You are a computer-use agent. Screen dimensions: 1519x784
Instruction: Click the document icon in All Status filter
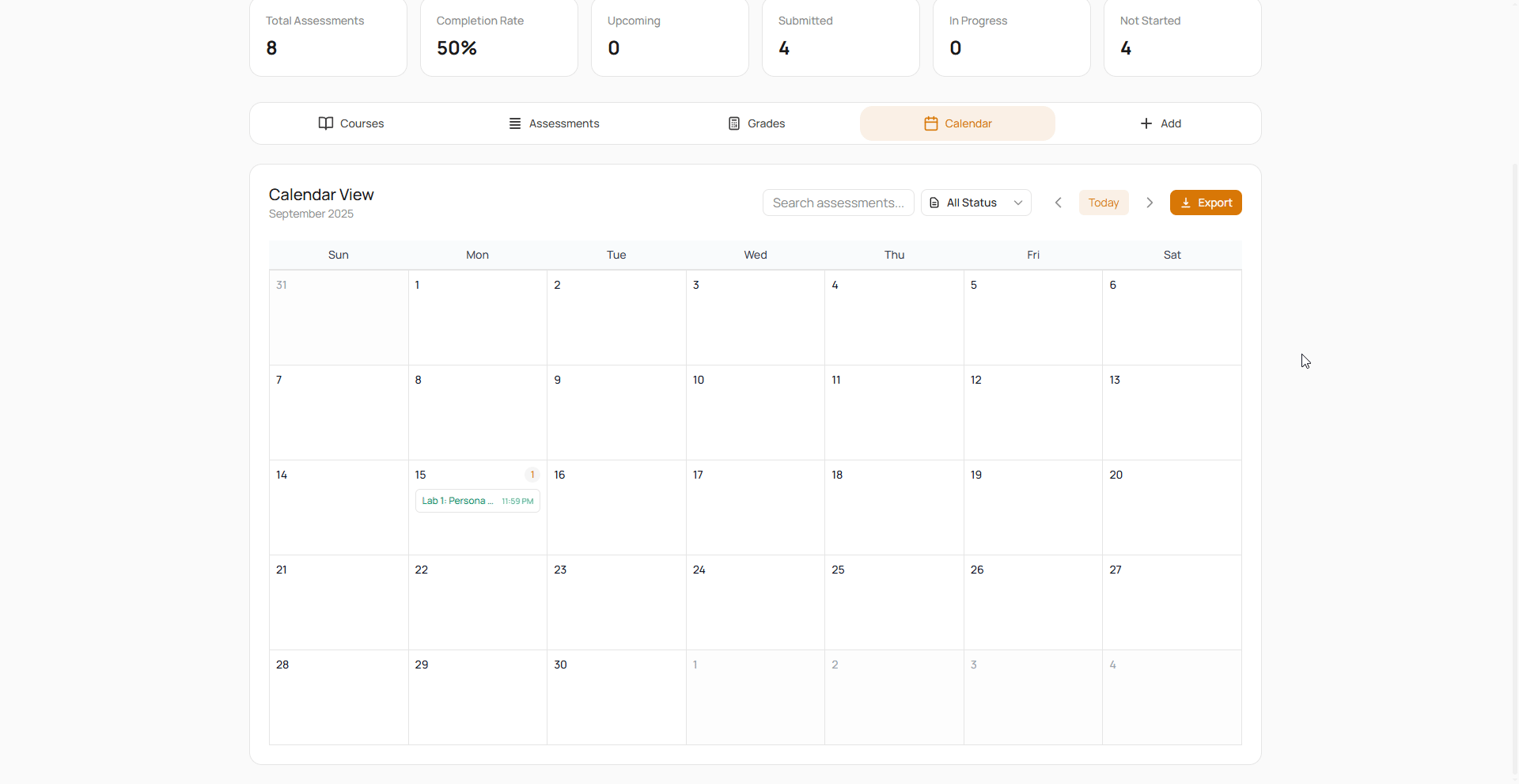coord(934,203)
